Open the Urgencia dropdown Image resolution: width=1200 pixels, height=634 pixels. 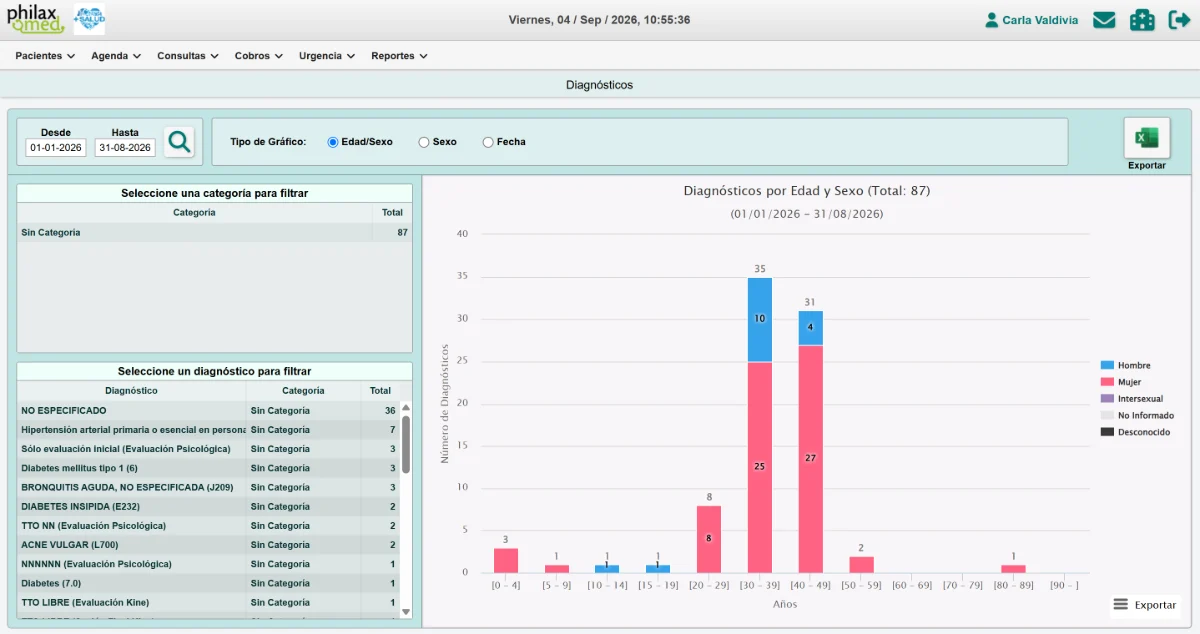click(x=327, y=56)
